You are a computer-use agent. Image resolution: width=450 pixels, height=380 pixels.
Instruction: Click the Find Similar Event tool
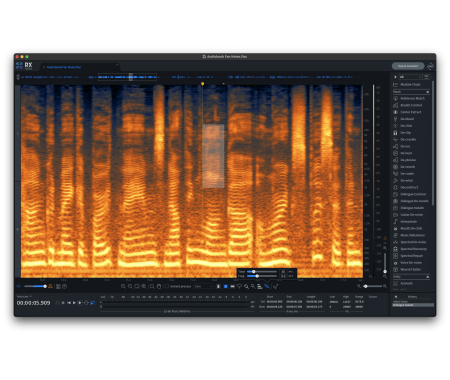coord(275,286)
